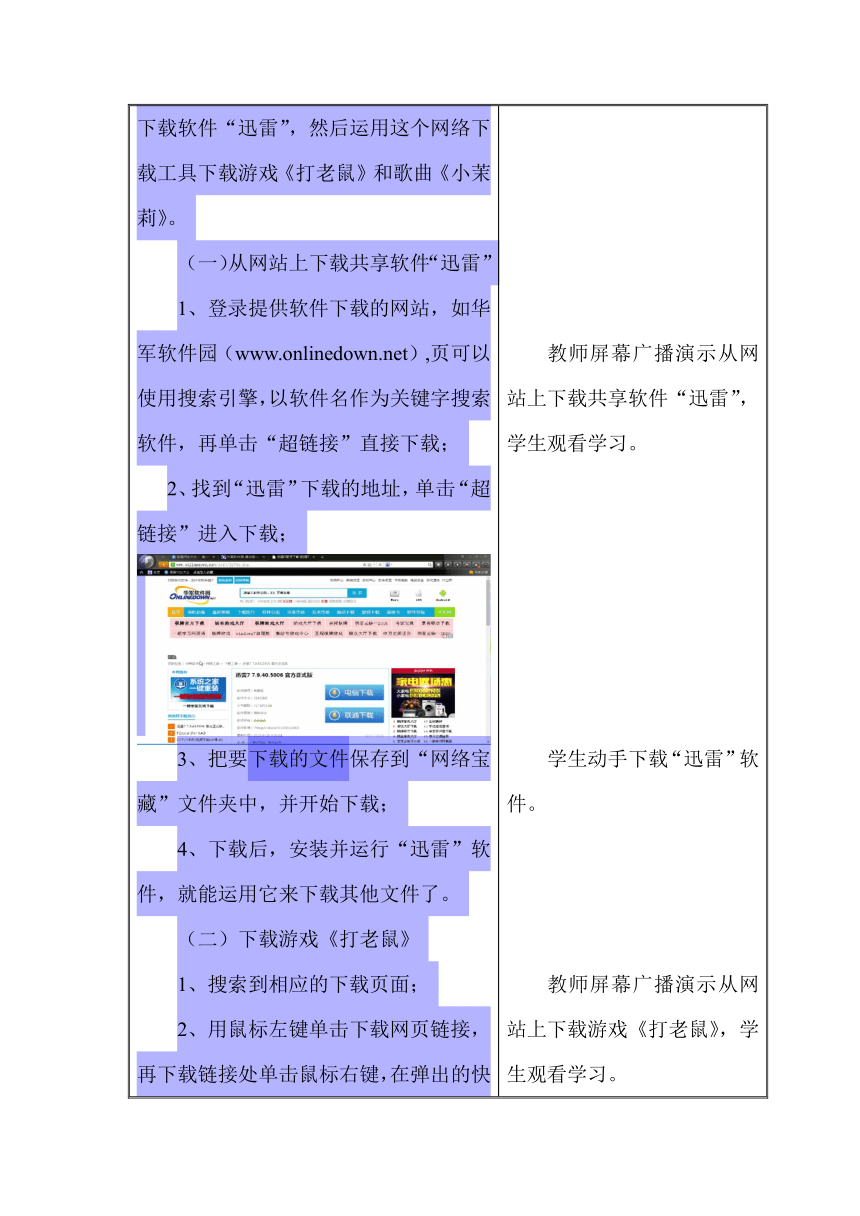Click the browser logo in the window corner
The width and height of the screenshot is (860, 1216).
(147, 563)
